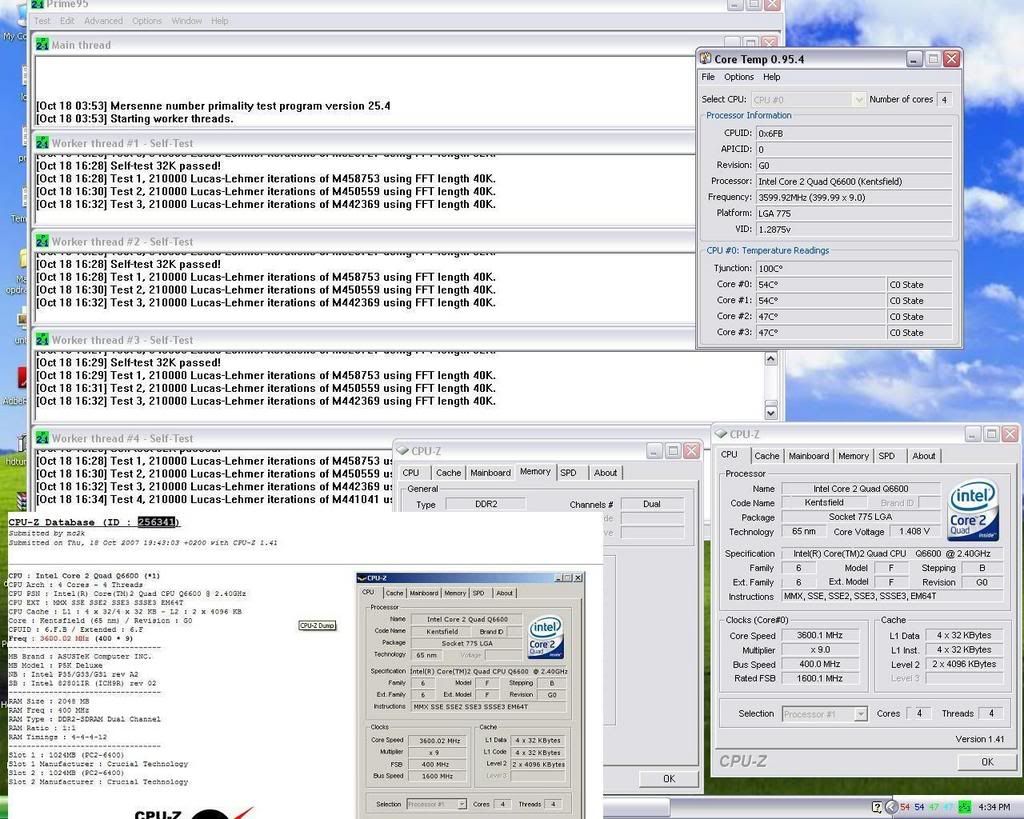
Task: Click the 'Self-test 32K passed!' line in Worker thread #1
Action: tap(129, 166)
